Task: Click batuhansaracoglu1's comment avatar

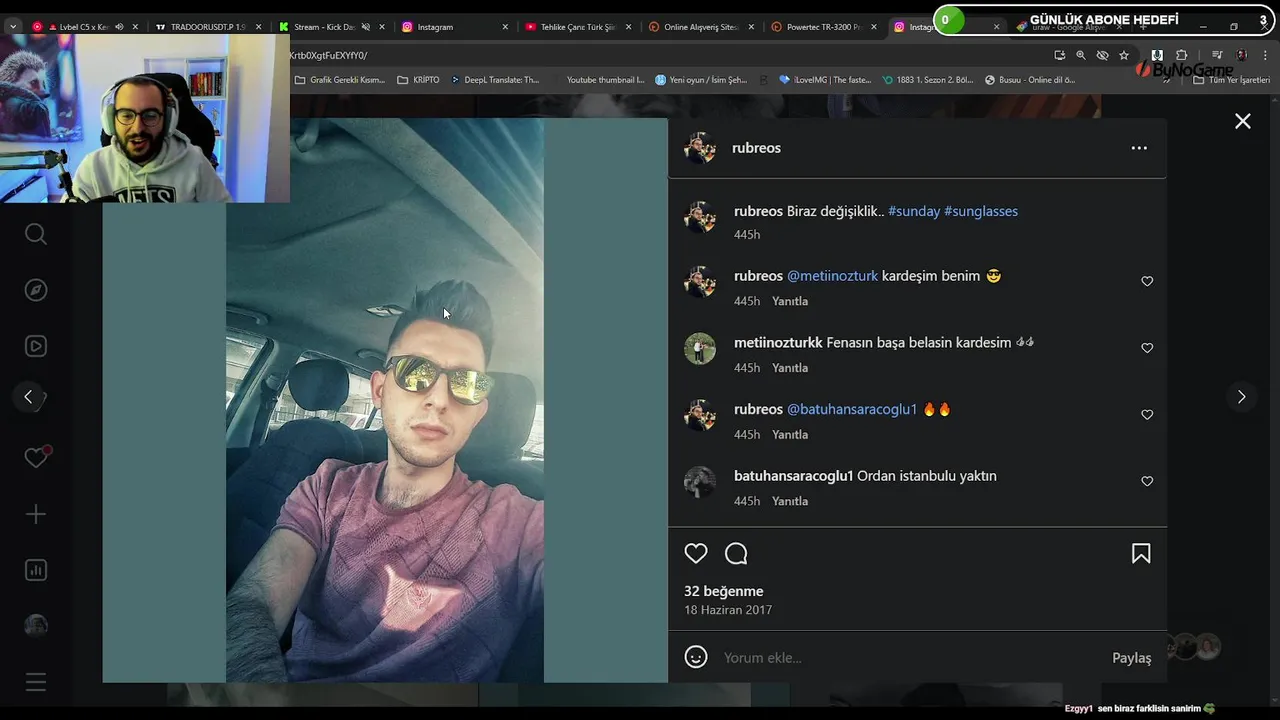Action: tap(700, 482)
